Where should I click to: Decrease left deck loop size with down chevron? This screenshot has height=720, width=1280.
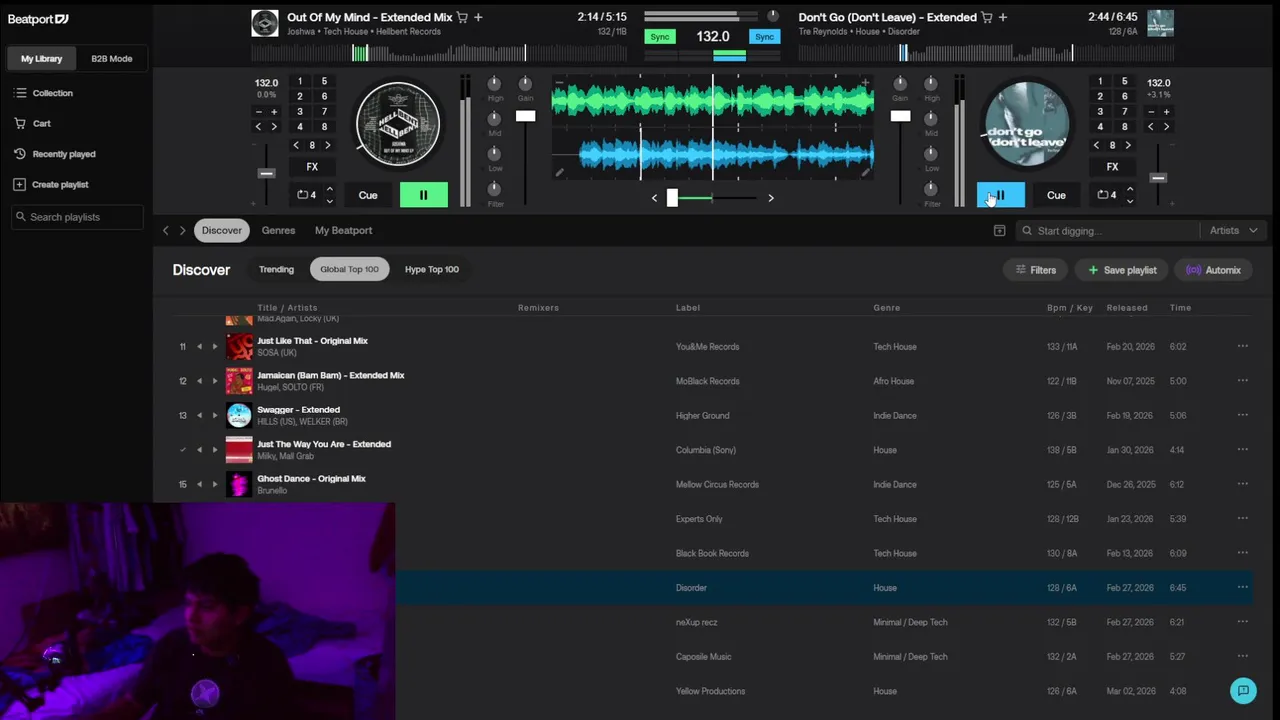pos(330,201)
